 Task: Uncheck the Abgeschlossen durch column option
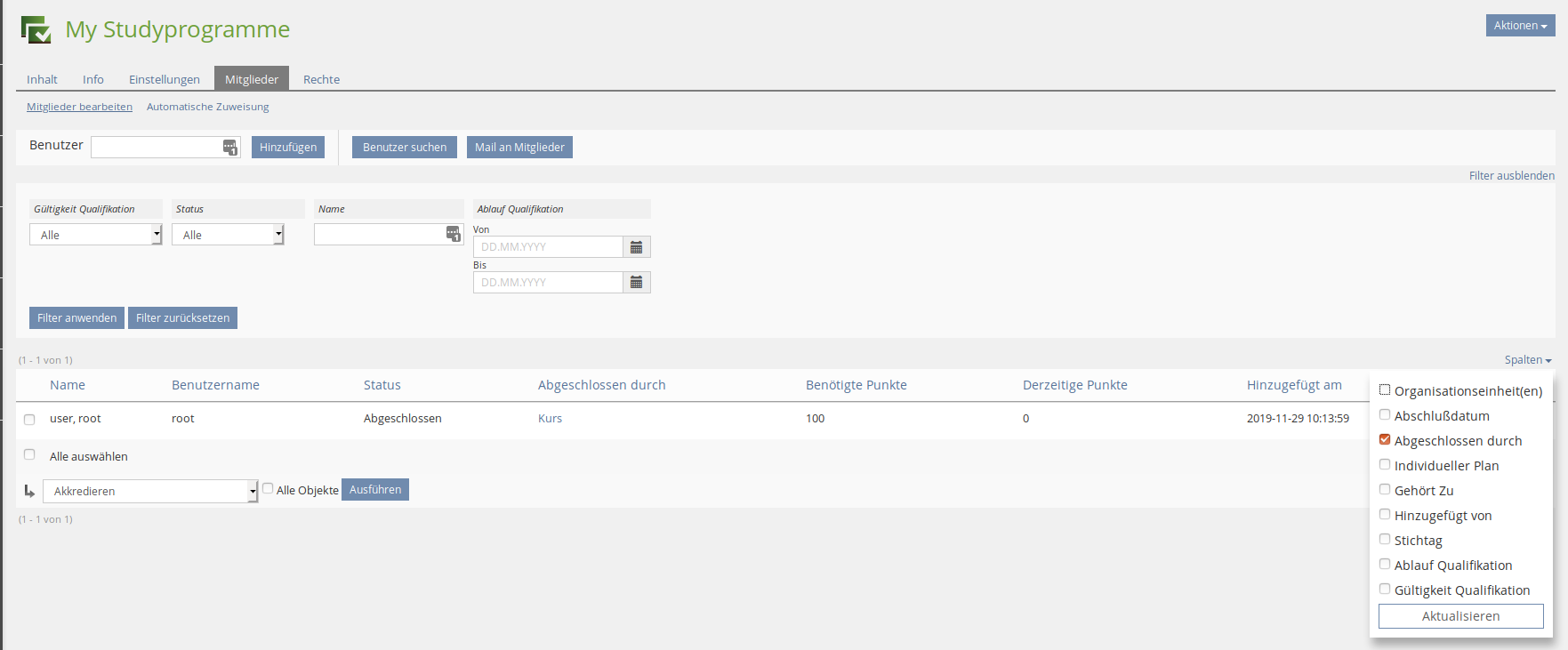point(1385,440)
